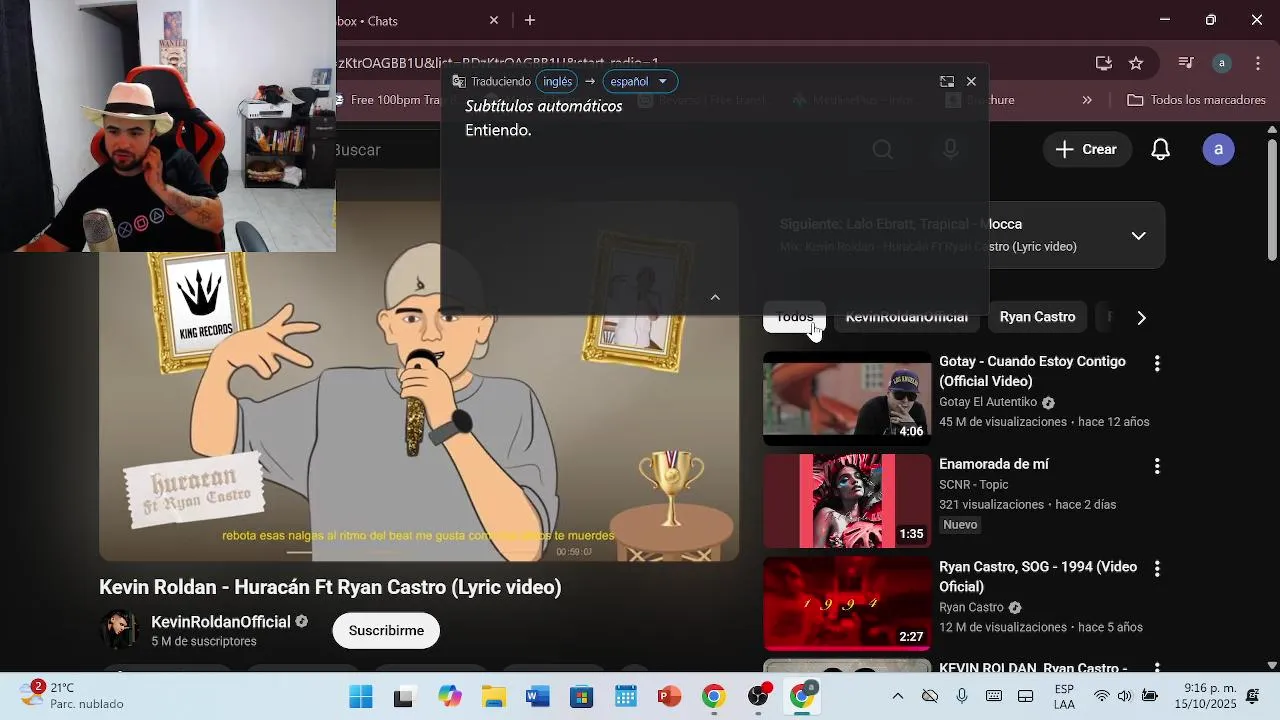Open options for Enamorada de mí video
This screenshot has height=720, width=1280.
coord(1157,466)
